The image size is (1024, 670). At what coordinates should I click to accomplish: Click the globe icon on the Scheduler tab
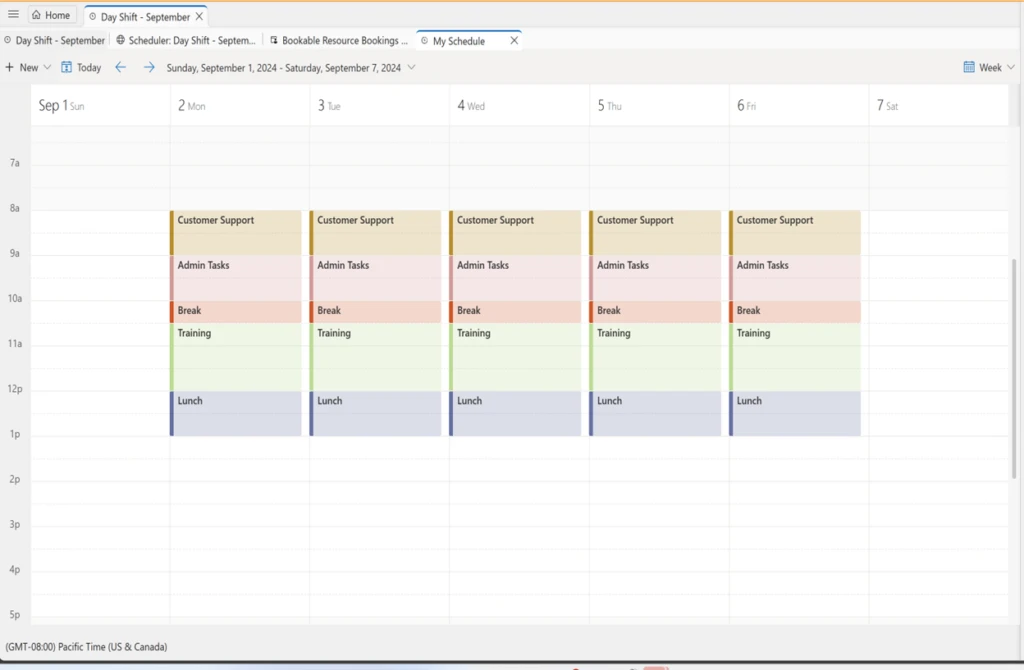click(118, 40)
